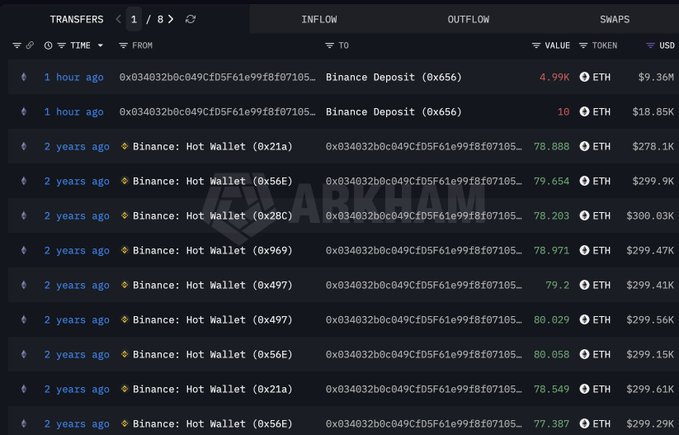This screenshot has width=679, height=435.
Task: Click ETH token logo in the 4.99K row
Action: (584, 77)
